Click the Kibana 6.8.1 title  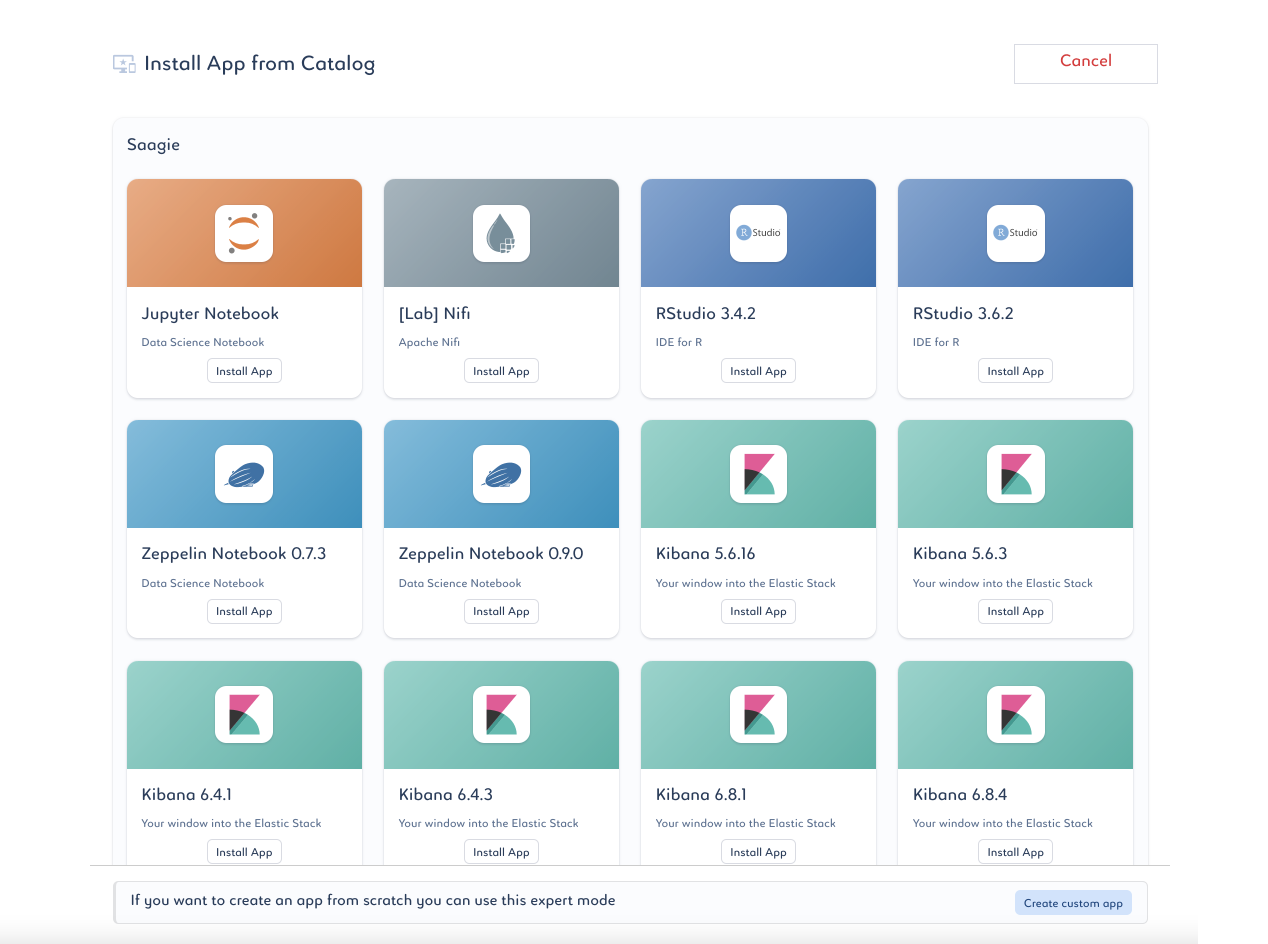pos(701,795)
